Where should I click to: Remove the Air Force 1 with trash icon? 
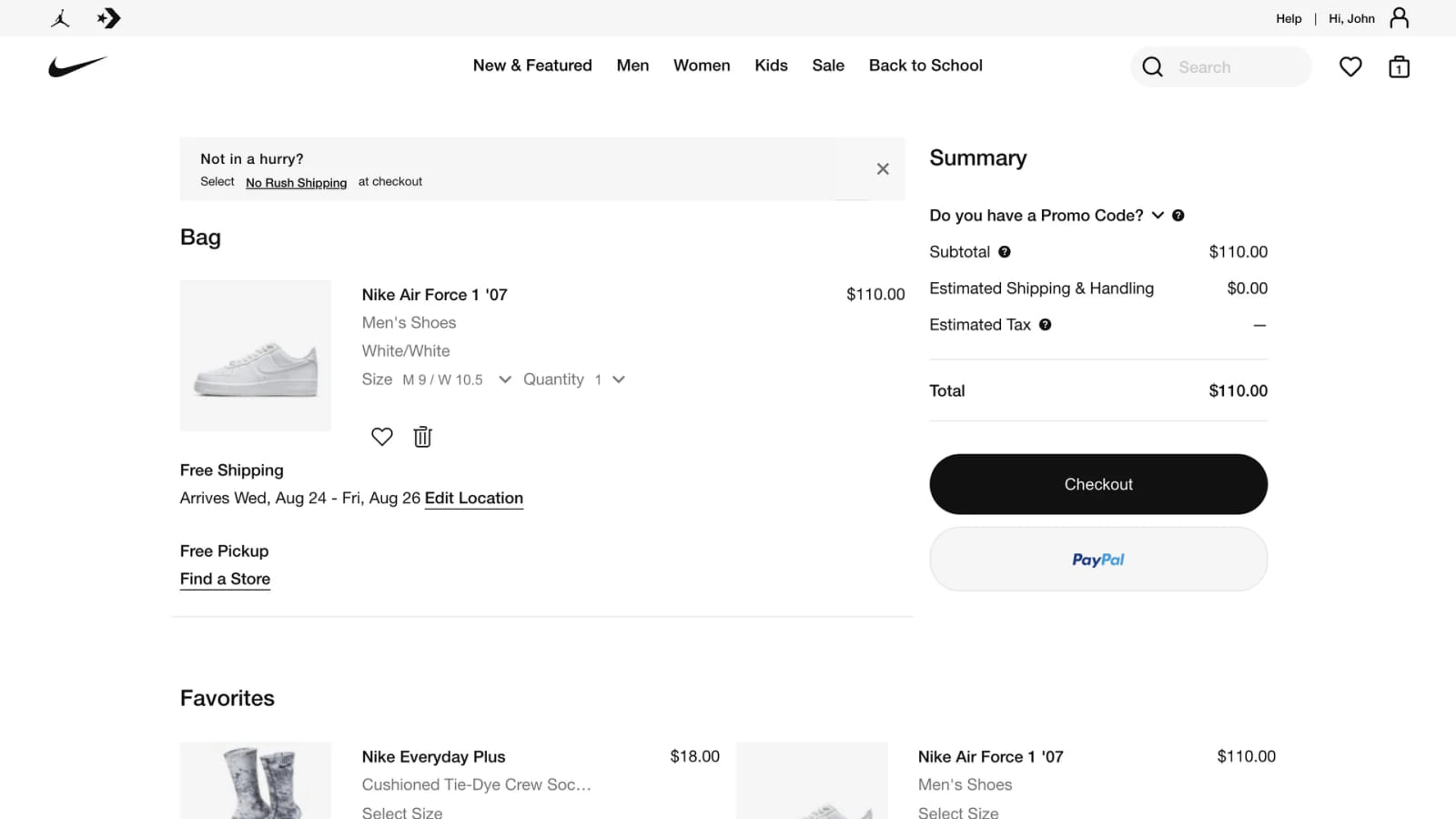coord(421,437)
